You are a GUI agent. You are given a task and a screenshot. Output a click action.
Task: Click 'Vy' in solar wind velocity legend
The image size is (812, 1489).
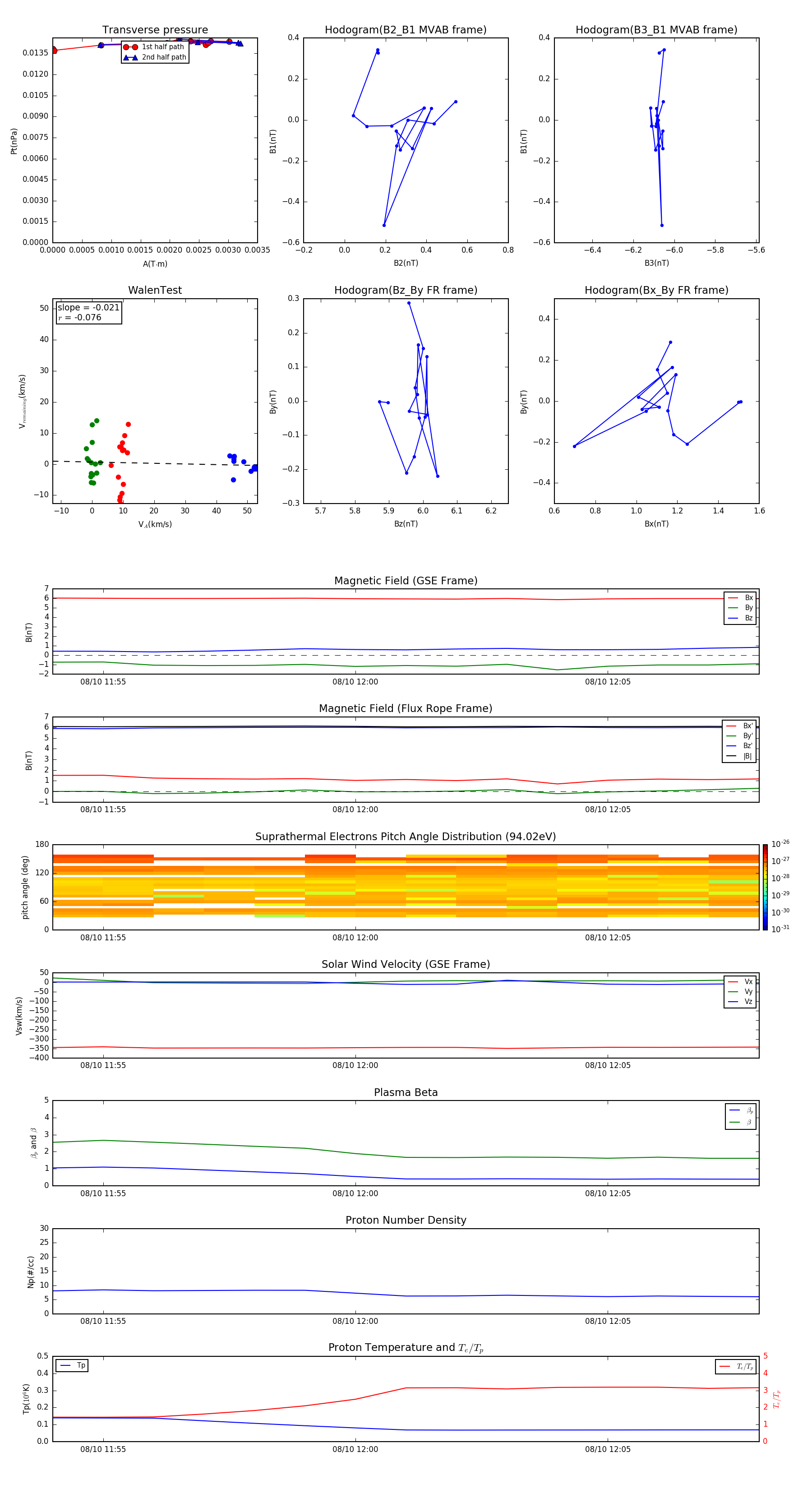pyautogui.click(x=741, y=992)
